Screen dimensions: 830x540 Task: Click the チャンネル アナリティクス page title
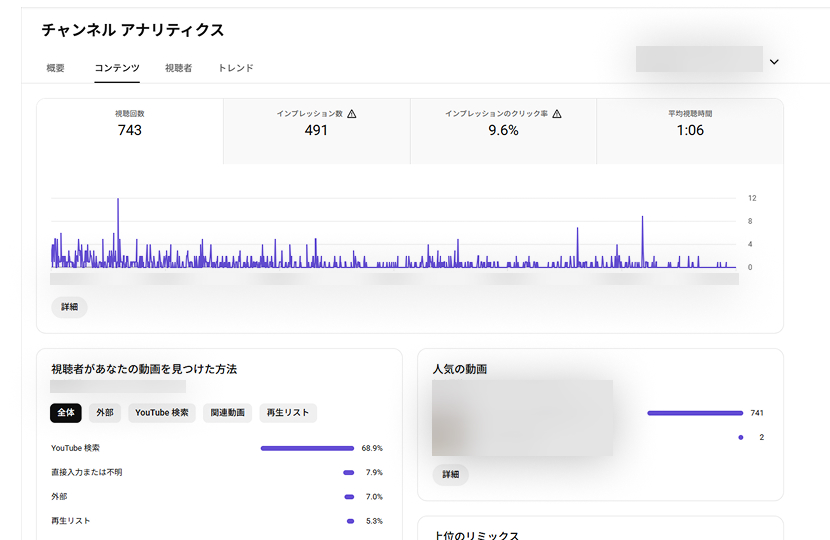(x=133, y=30)
